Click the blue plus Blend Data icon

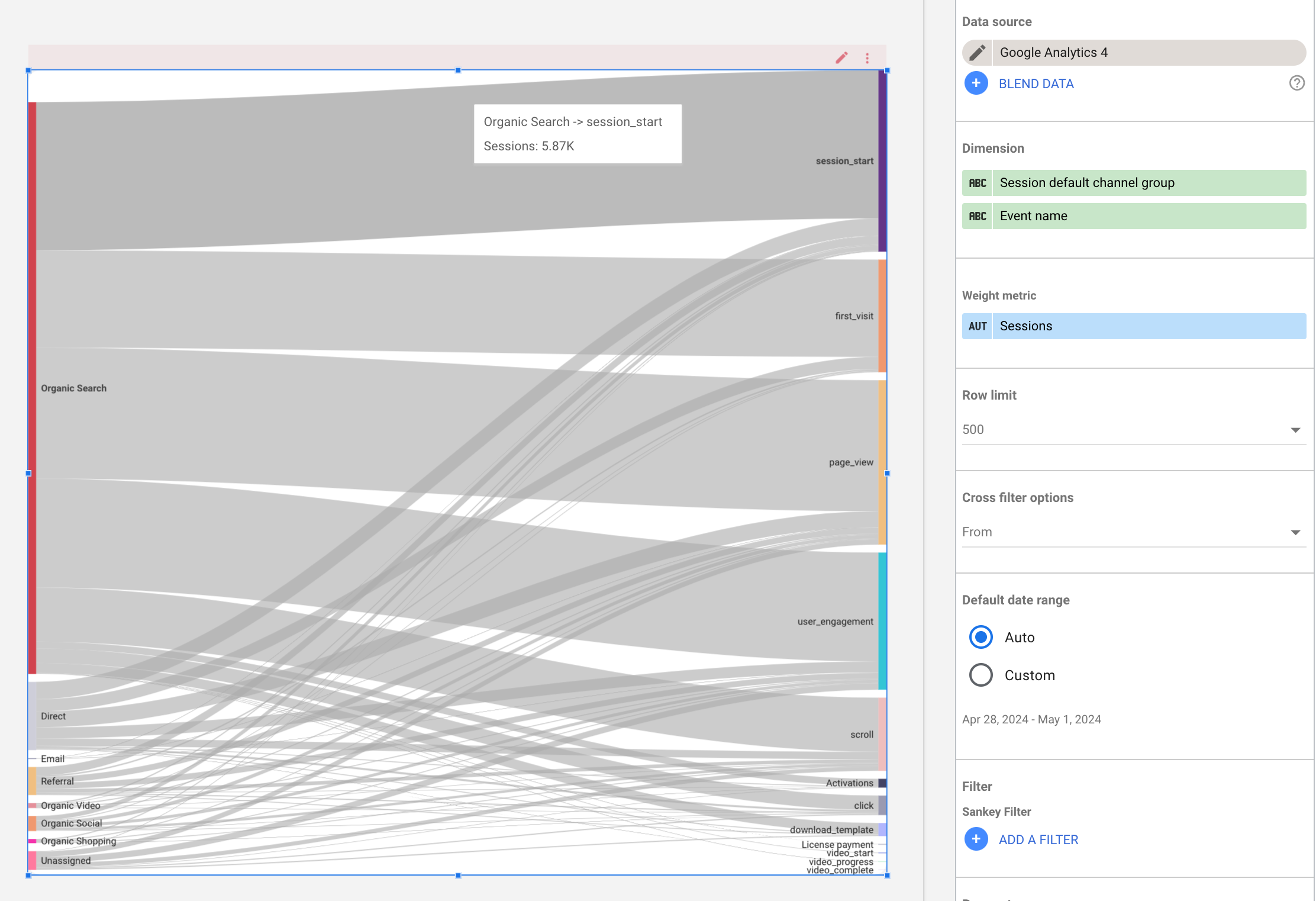click(976, 83)
